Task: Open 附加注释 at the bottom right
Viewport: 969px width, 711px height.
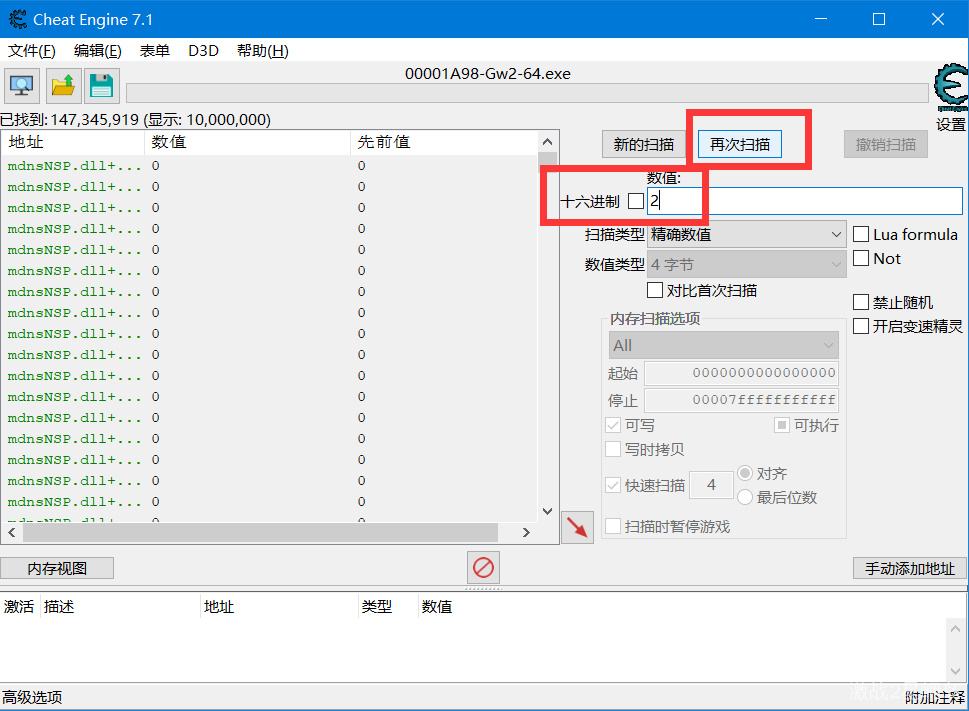Action: coord(935,698)
